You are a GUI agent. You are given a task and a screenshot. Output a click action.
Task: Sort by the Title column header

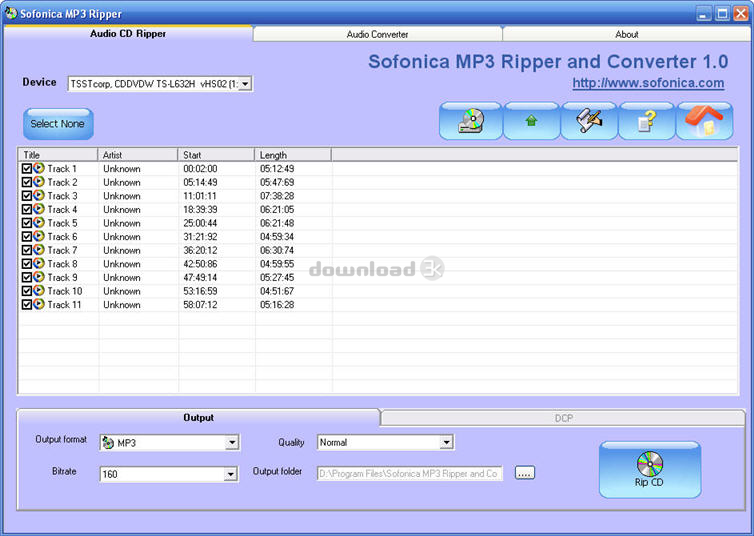[x=58, y=155]
